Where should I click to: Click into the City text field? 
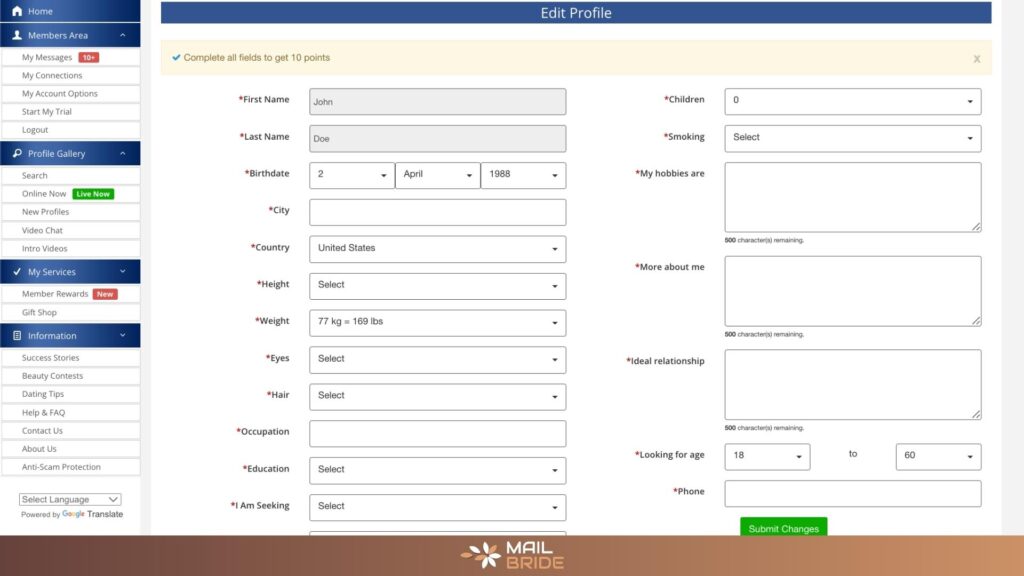click(437, 212)
